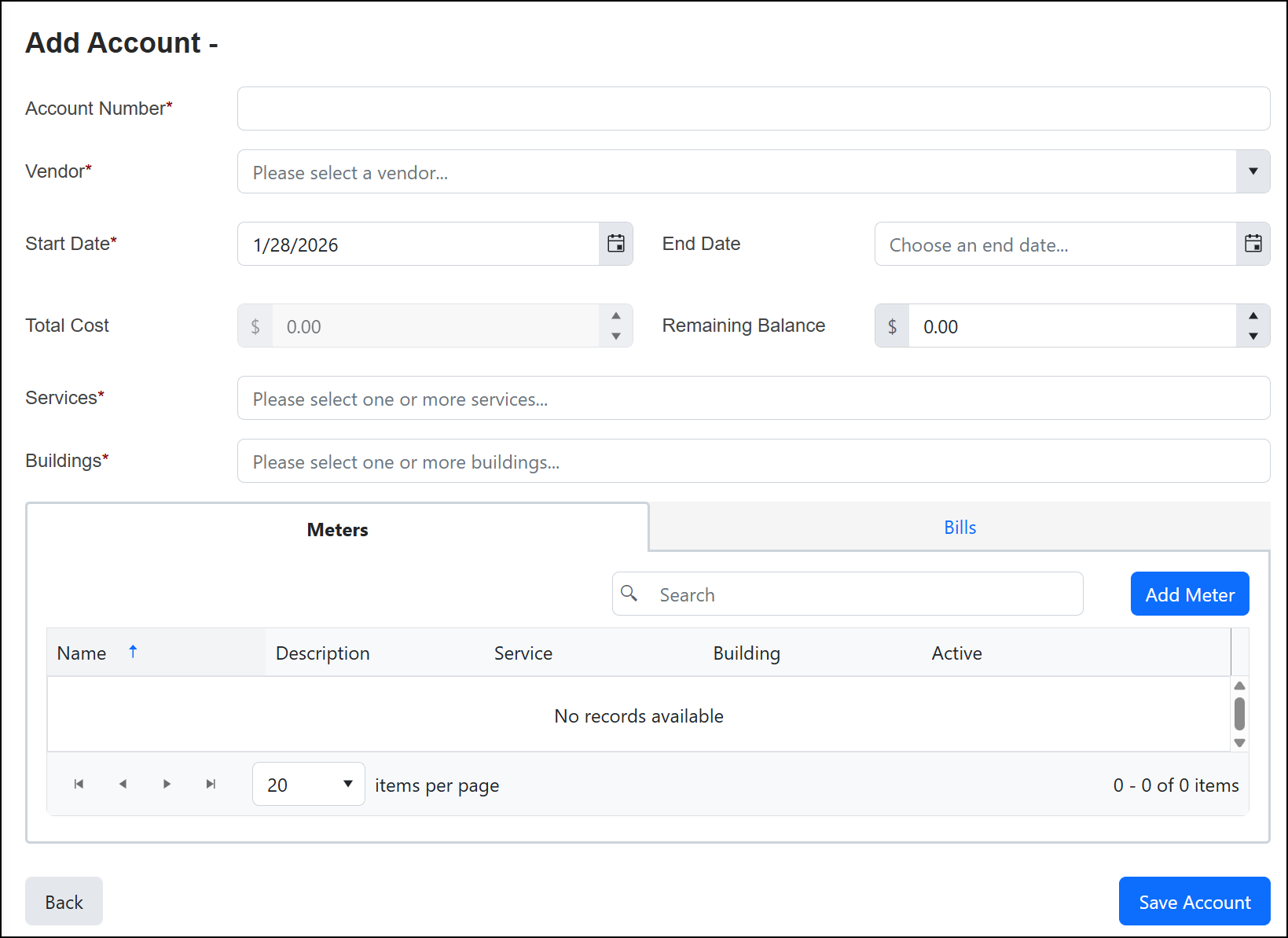Open the Buildings multi-select field
The height and width of the screenshot is (938, 1288).
click(x=753, y=462)
